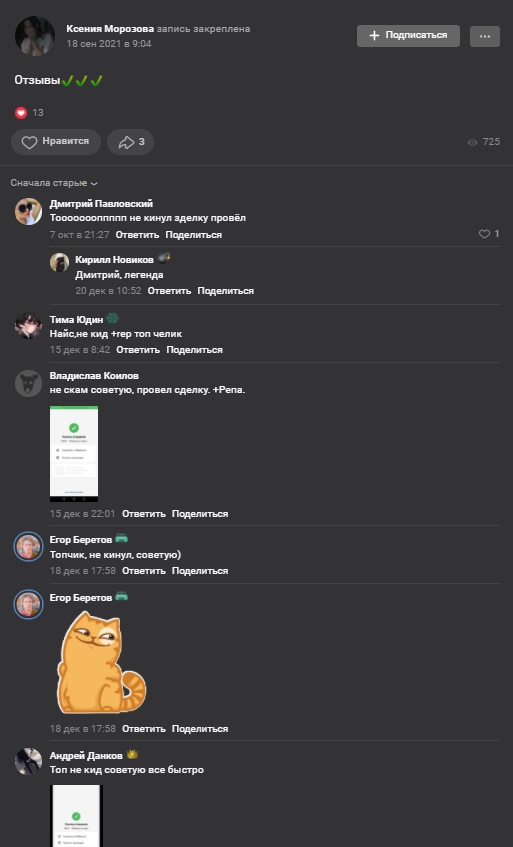The height and width of the screenshot is (847, 513).
Task: Open the cat sticker from Егор Беретов
Action: pos(101,662)
